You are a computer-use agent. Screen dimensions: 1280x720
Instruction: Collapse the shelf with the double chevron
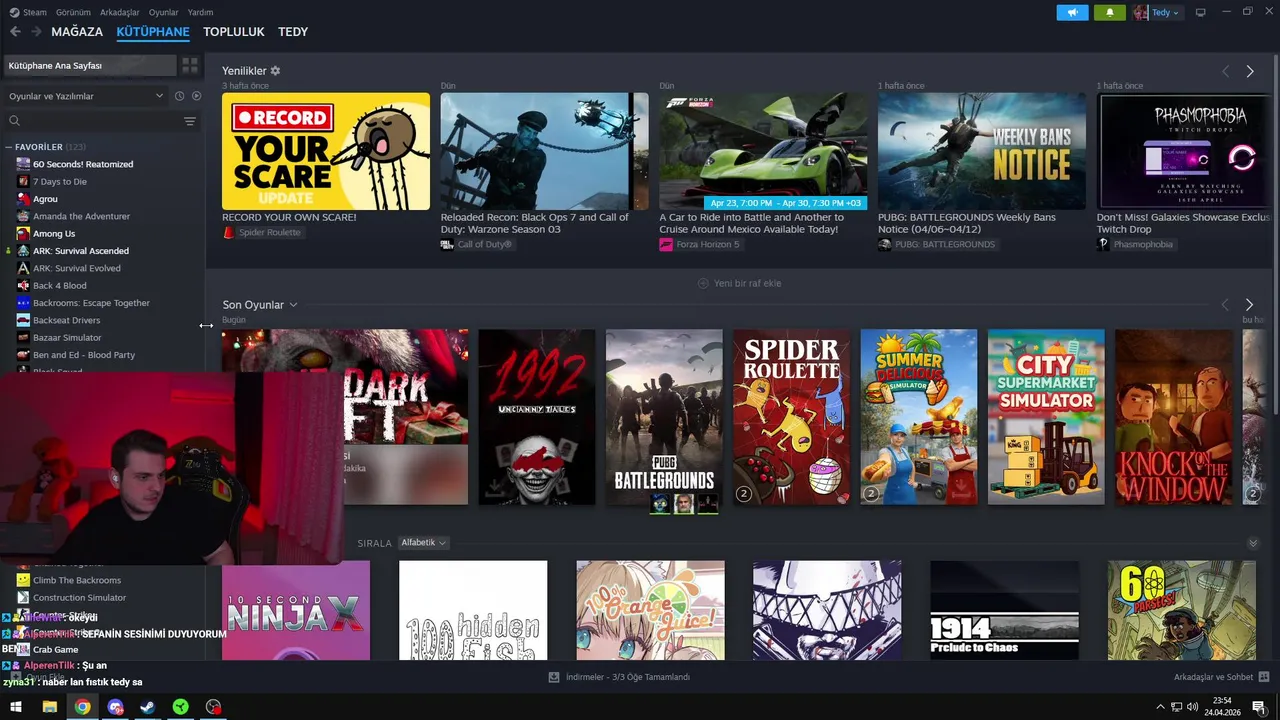coord(1253,543)
